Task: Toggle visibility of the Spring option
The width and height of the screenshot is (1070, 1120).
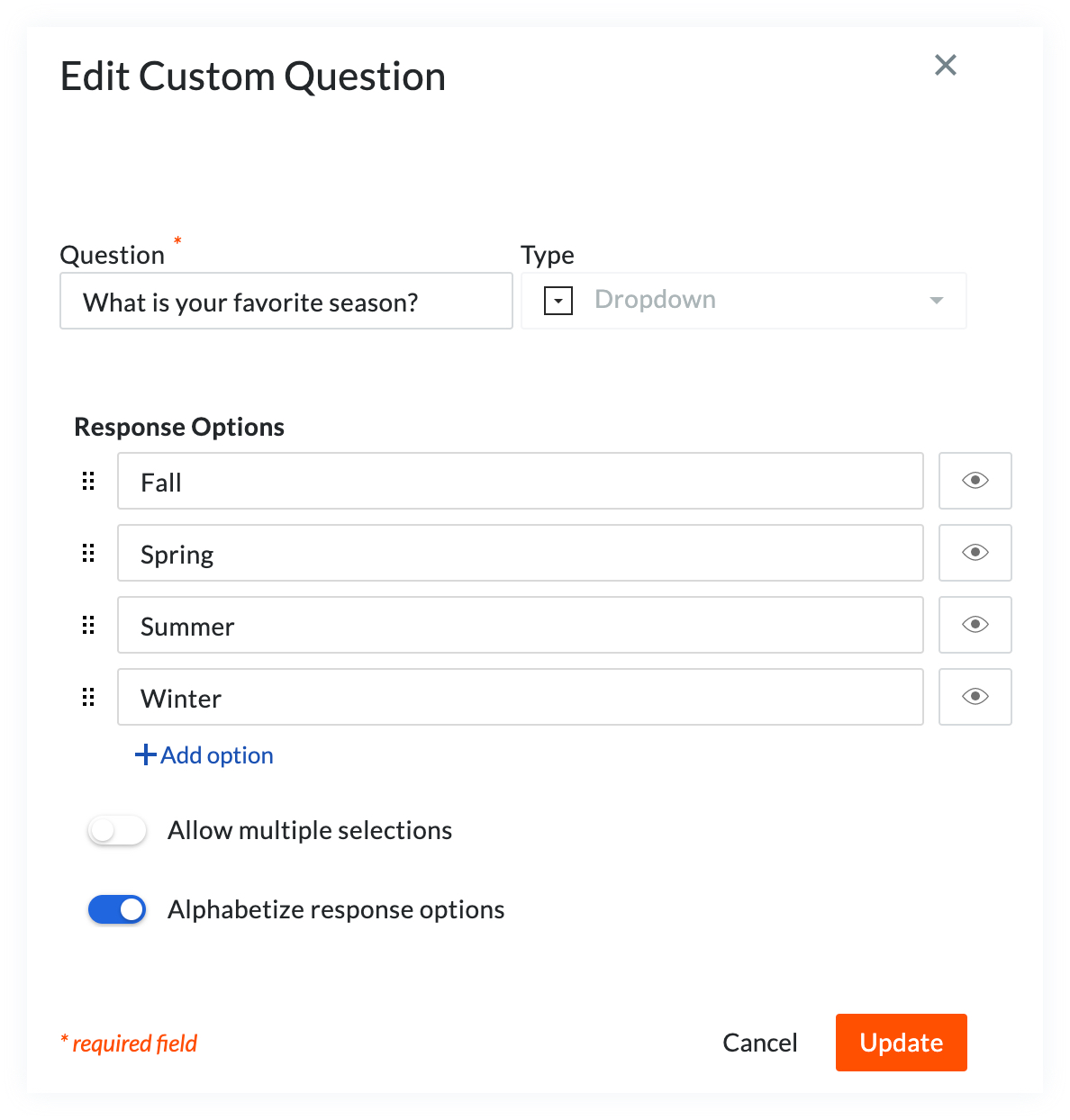Action: coord(975,553)
